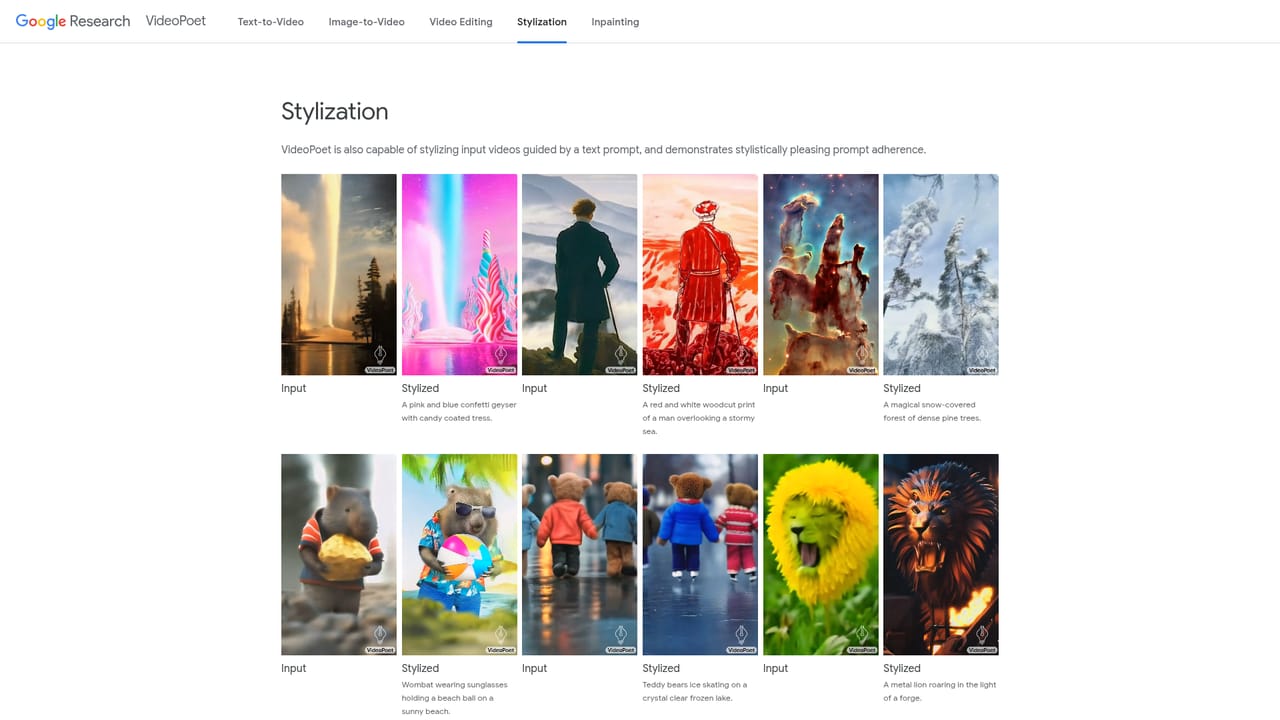Open the wombat holding food input video
The width and height of the screenshot is (1280, 720).
click(x=339, y=555)
